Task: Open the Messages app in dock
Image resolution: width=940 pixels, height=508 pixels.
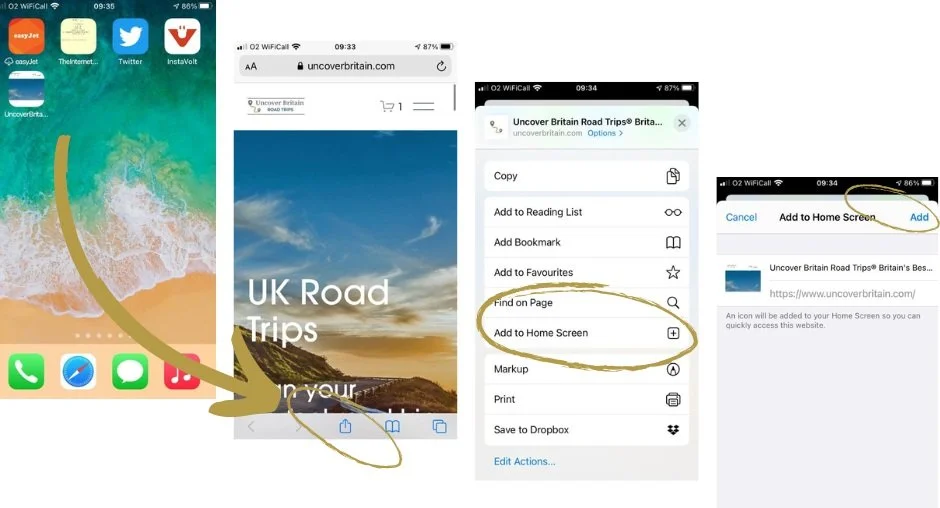Action: 130,371
